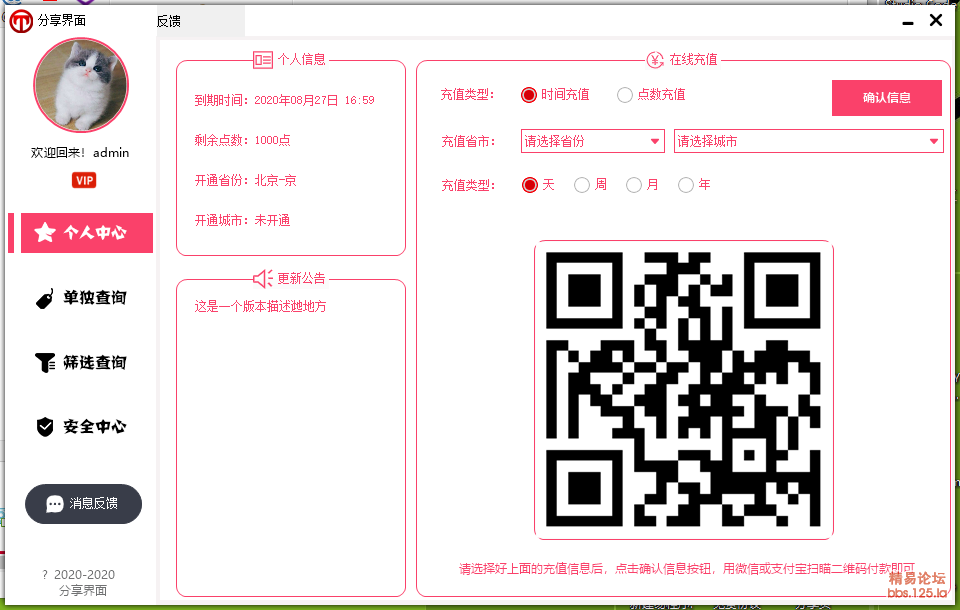Click the star icon in 个人中心

tap(45, 233)
